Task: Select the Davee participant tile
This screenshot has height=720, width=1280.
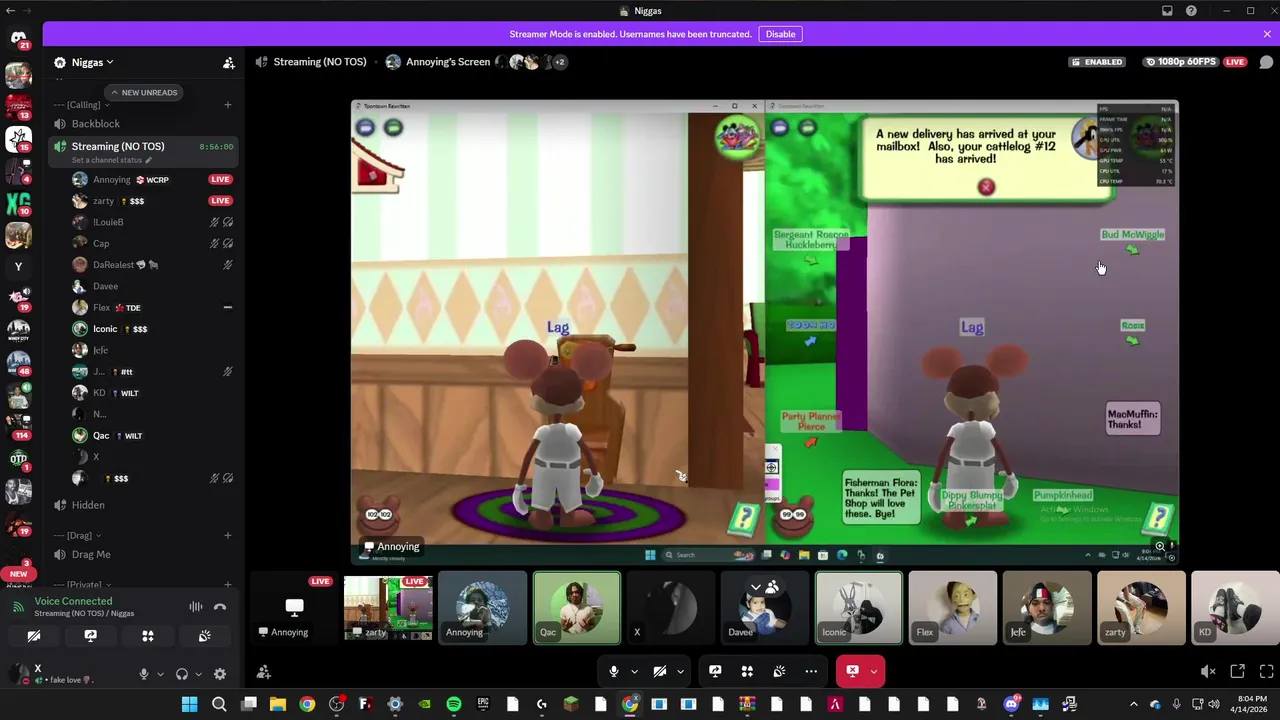Action: 765,607
